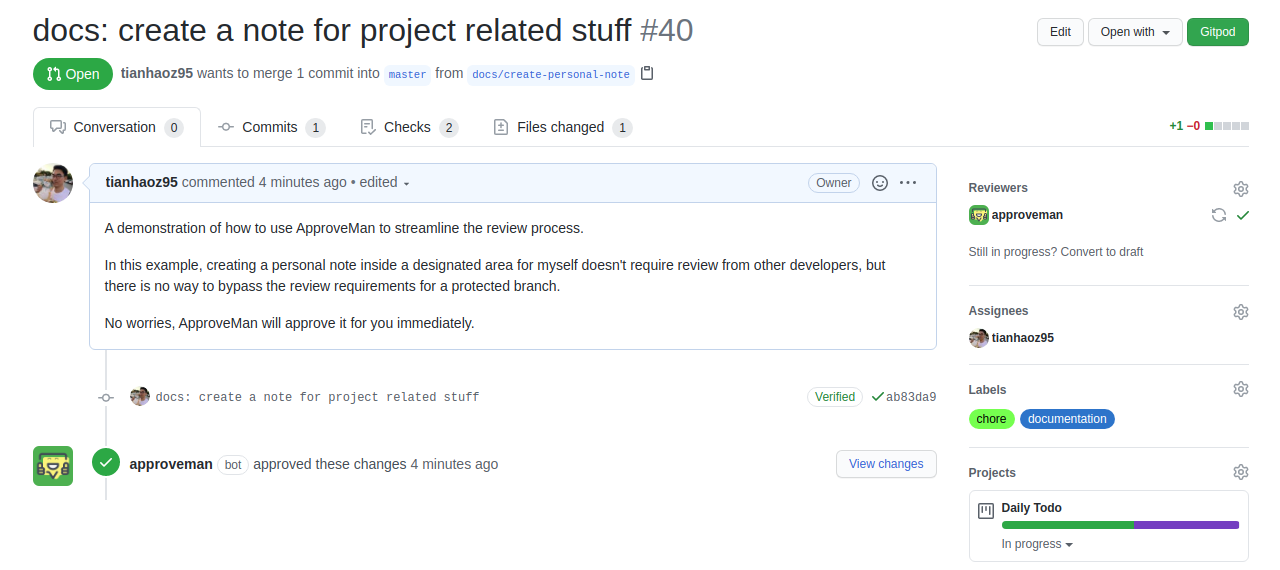
Task: Open the comment's 4 minutes ago timestamp
Action: 303,182
